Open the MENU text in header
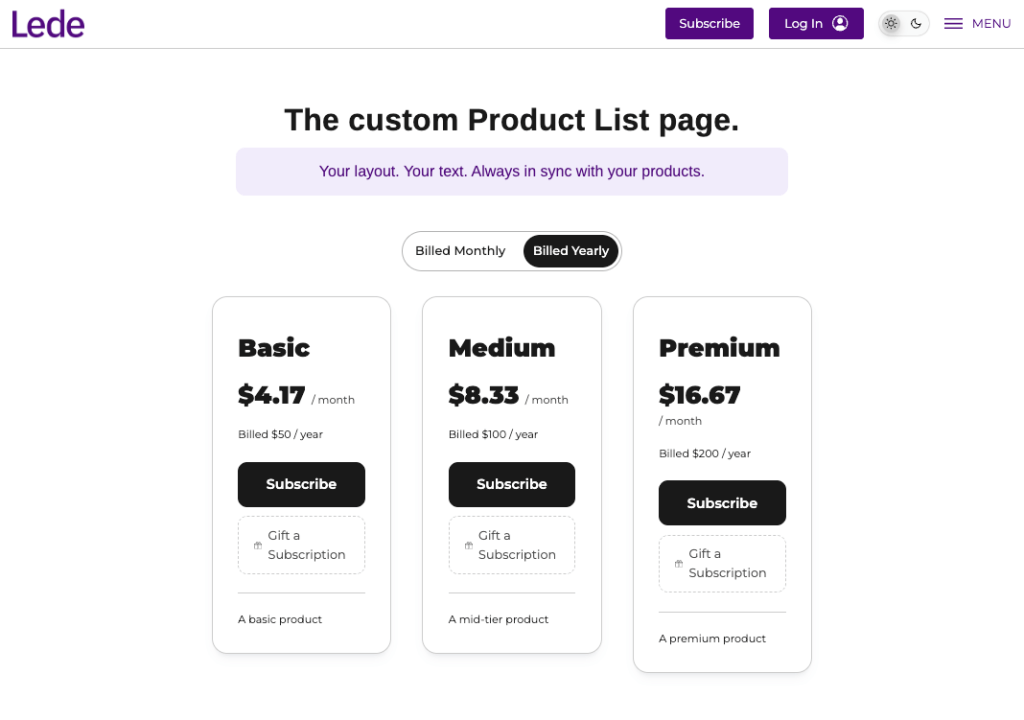The height and width of the screenshot is (720, 1024). pyautogui.click(x=991, y=24)
